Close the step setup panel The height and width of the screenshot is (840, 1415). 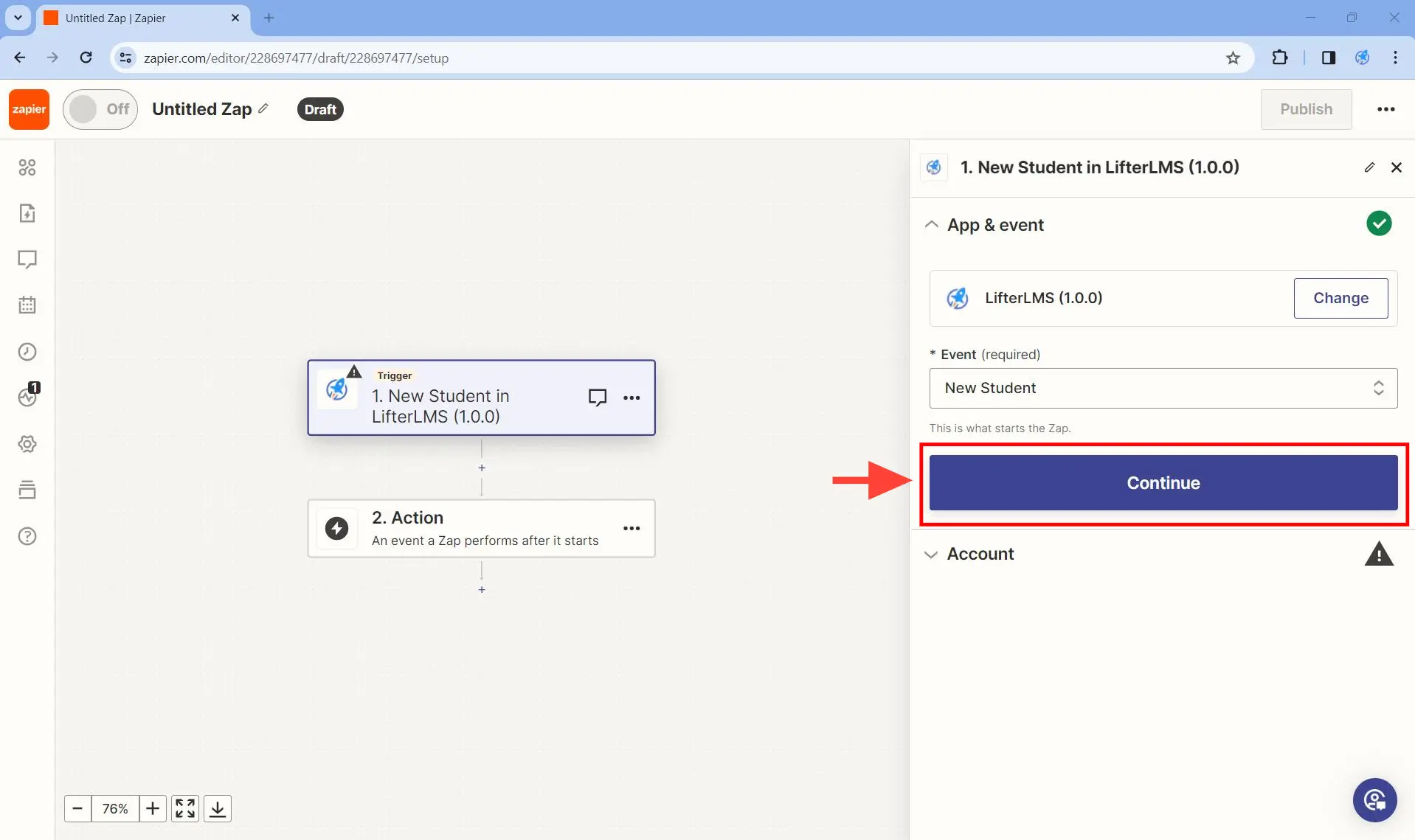click(x=1396, y=167)
